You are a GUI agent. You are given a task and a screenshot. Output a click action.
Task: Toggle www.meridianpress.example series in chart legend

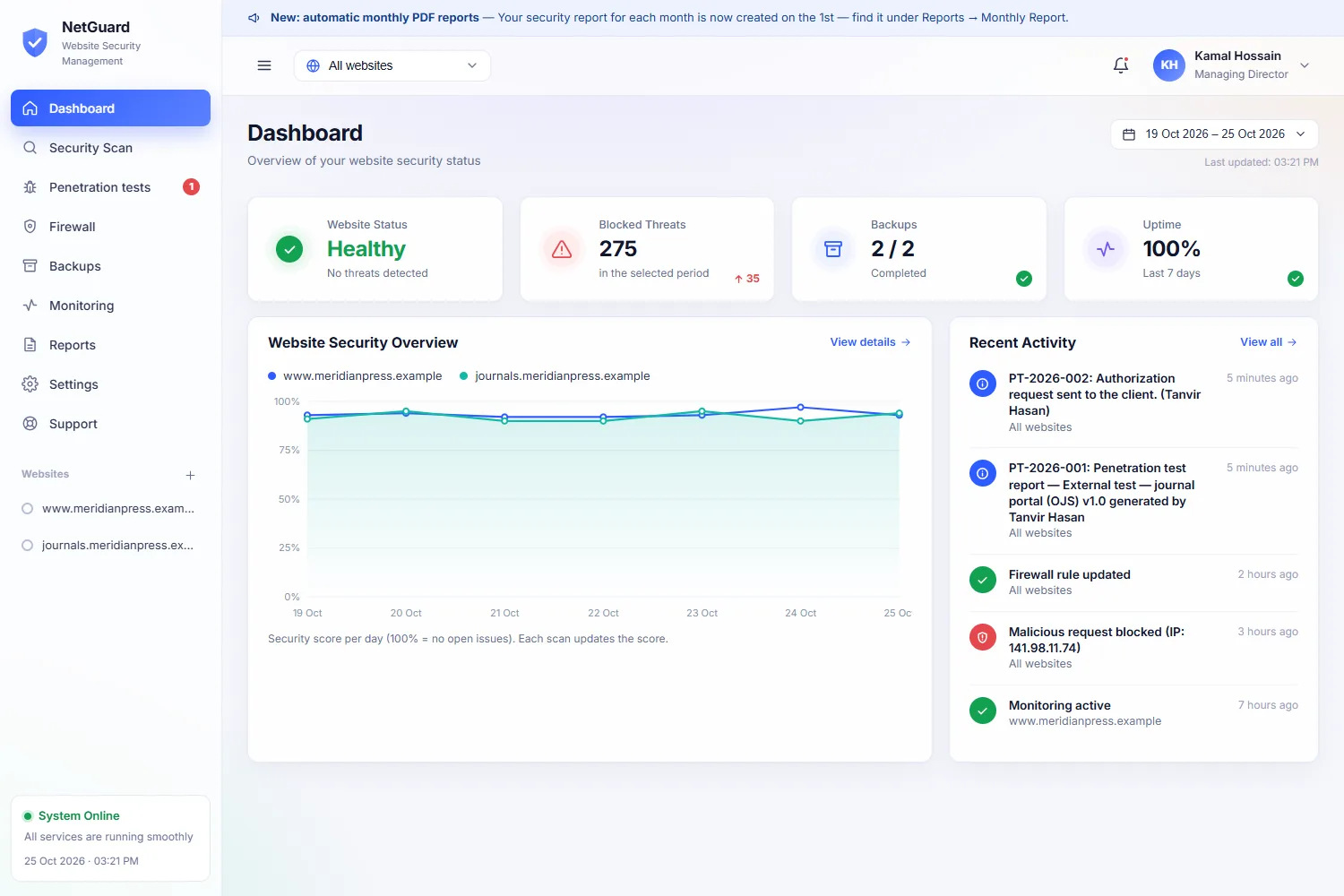[x=355, y=376]
